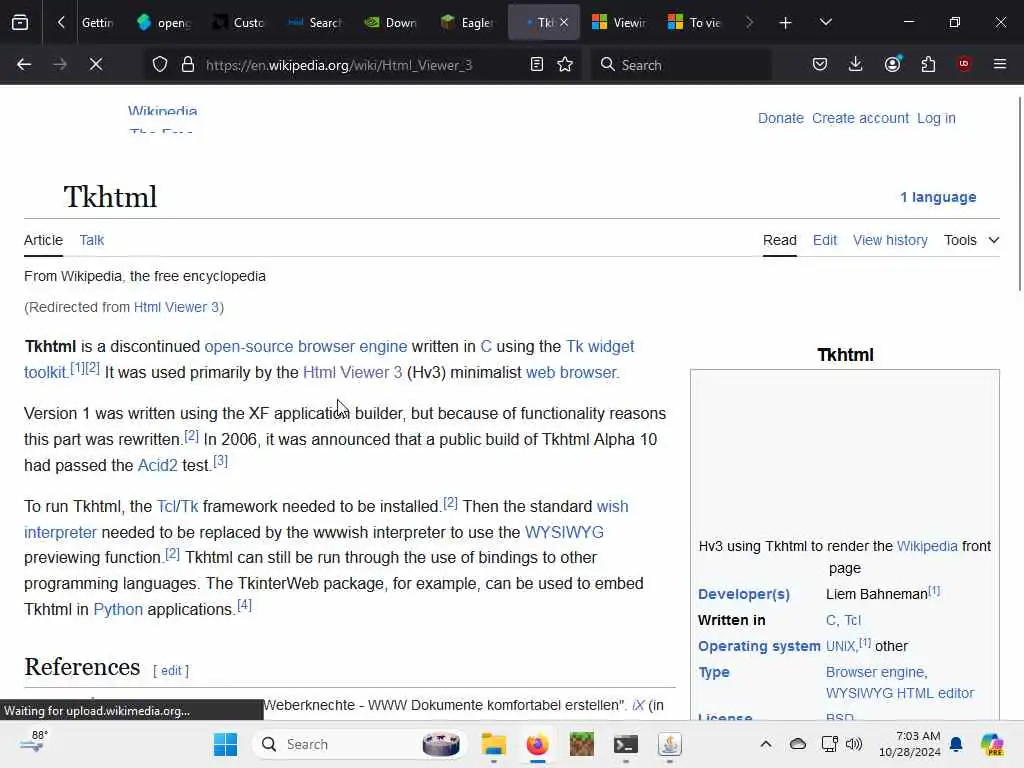Expand the list all tabs chevron

coord(825,22)
